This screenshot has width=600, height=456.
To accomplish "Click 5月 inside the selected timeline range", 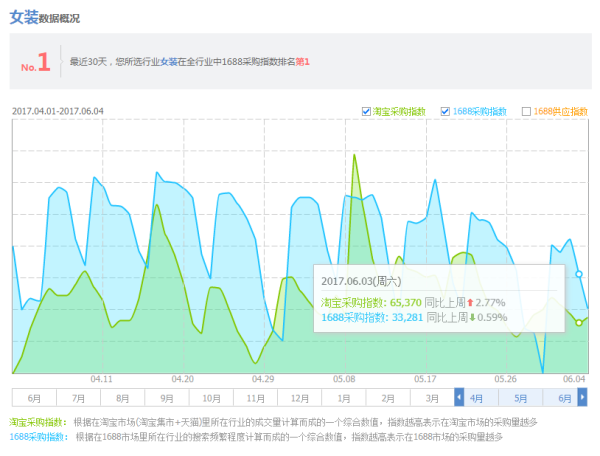I will point(521,397).
